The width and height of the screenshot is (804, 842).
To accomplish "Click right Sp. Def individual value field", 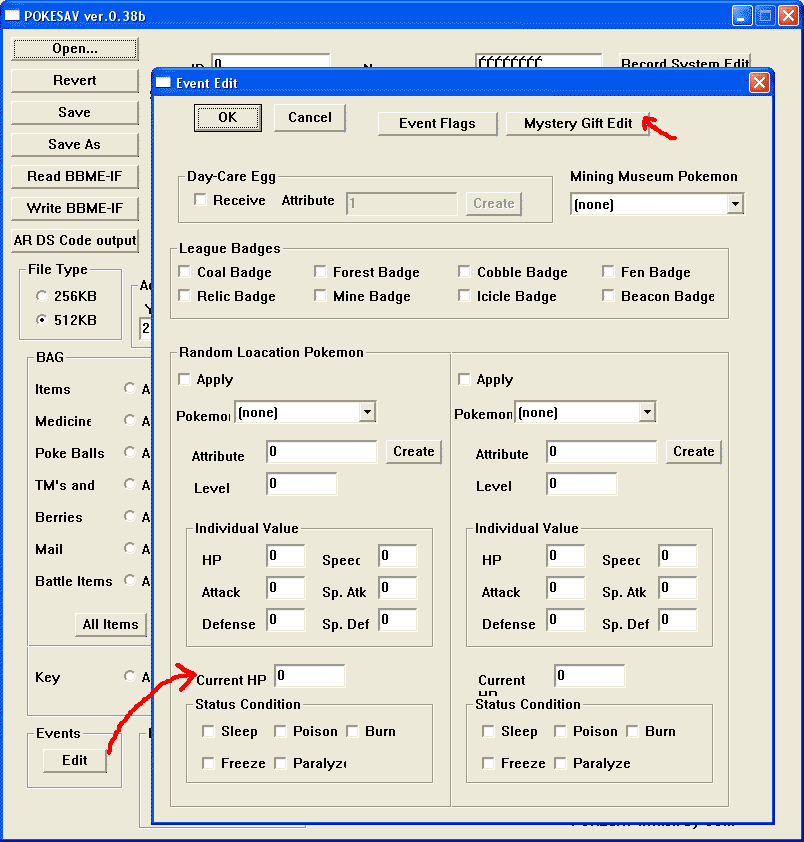I will 678,620.
